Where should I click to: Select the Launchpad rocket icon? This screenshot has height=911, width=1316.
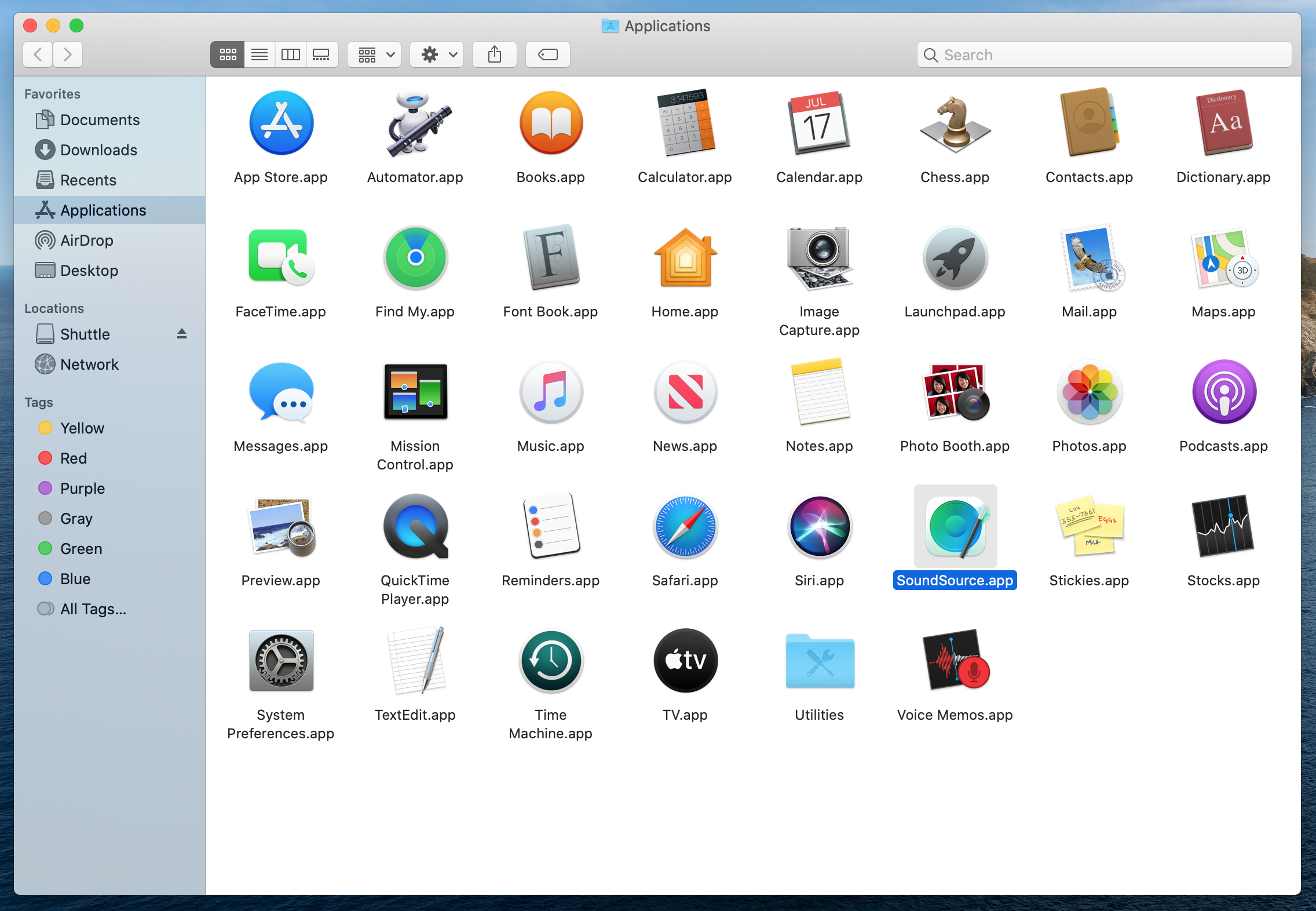[x=955, y=257]
